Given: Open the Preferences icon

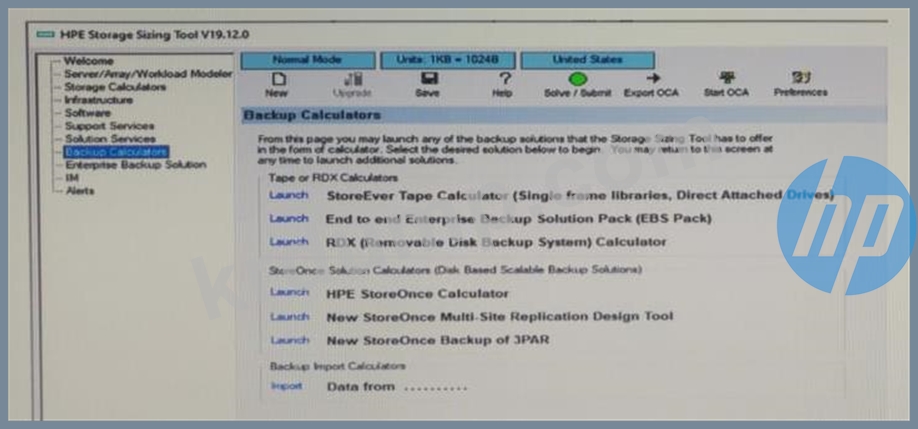Looking at the screenshot, I should click(800, 78).
